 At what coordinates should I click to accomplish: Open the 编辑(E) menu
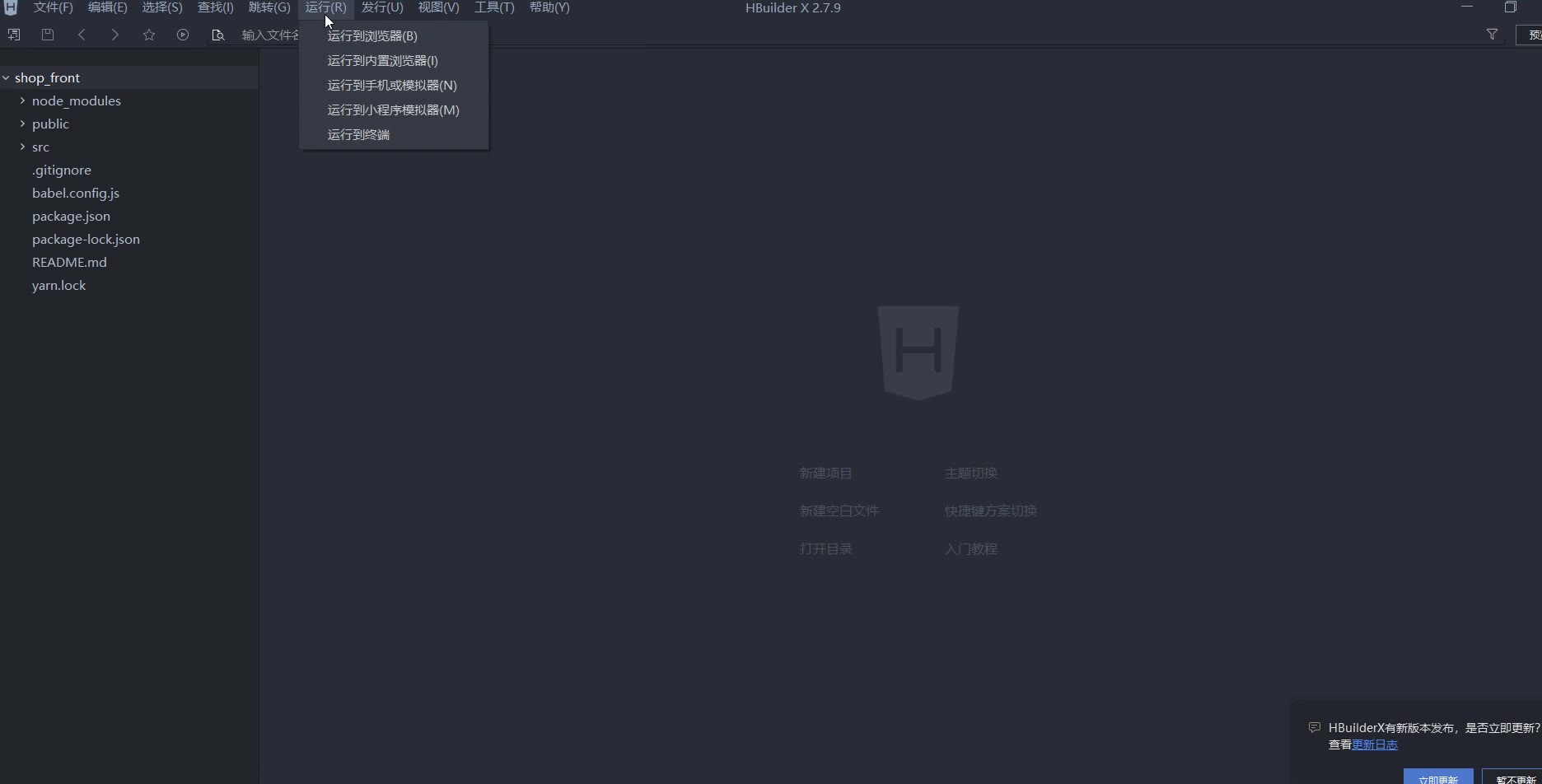(108, 7)
